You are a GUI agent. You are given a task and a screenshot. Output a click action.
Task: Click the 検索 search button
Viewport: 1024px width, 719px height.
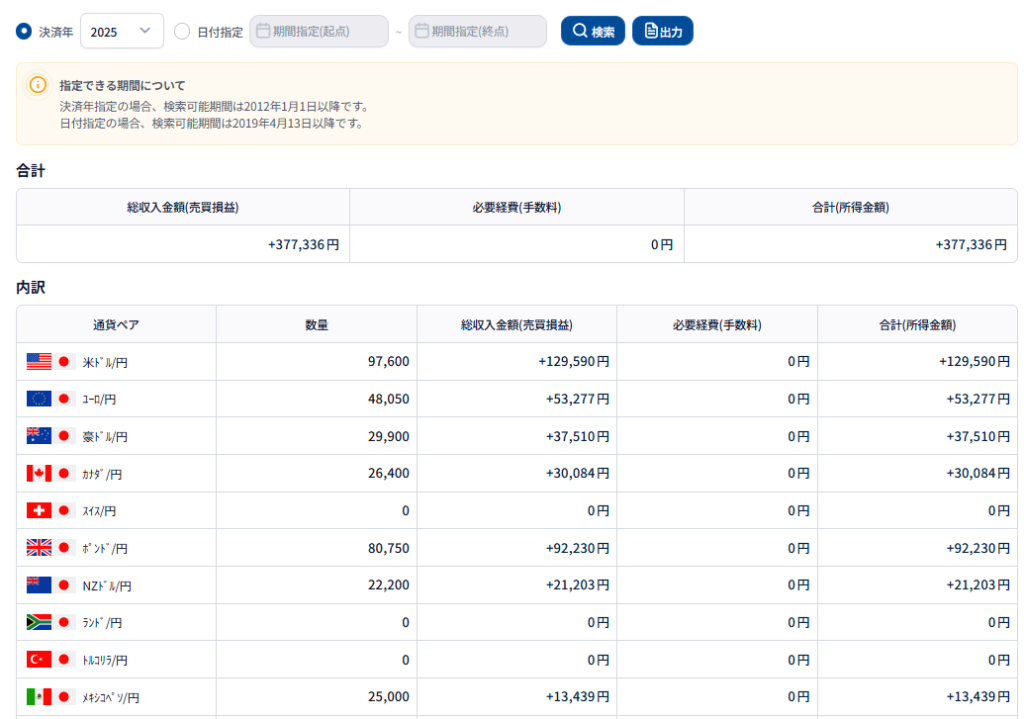click(x=593, y=31)
